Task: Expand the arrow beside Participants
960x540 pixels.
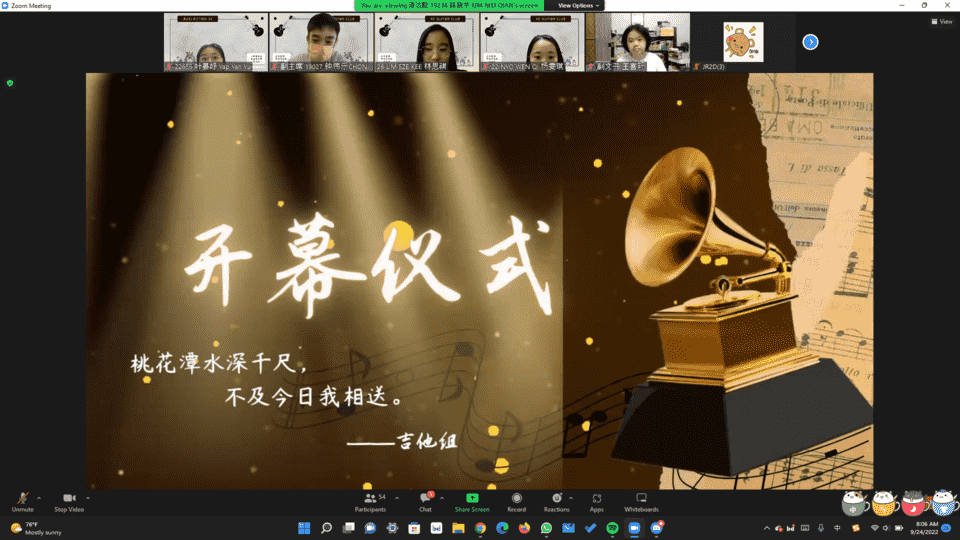Action: click(x=397, y=498)
